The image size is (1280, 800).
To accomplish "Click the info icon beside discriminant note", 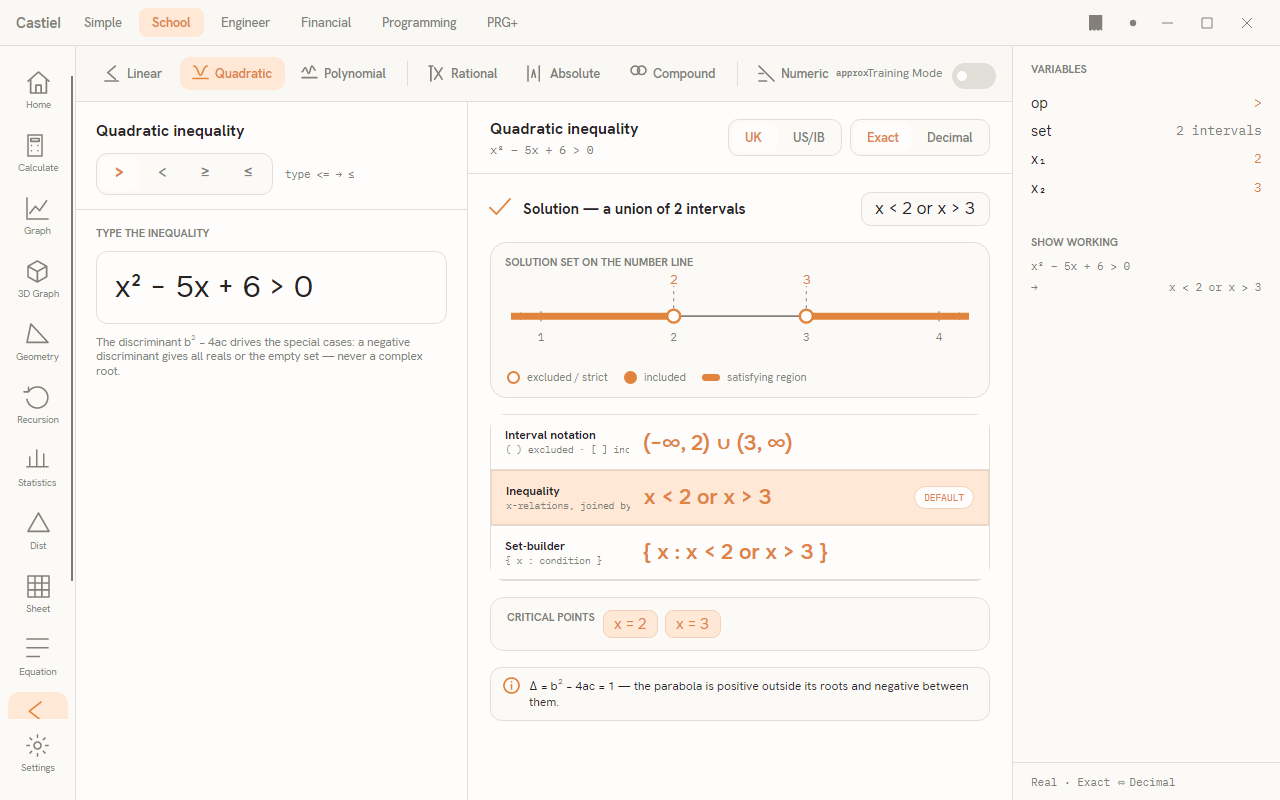I will click(511, 686).
